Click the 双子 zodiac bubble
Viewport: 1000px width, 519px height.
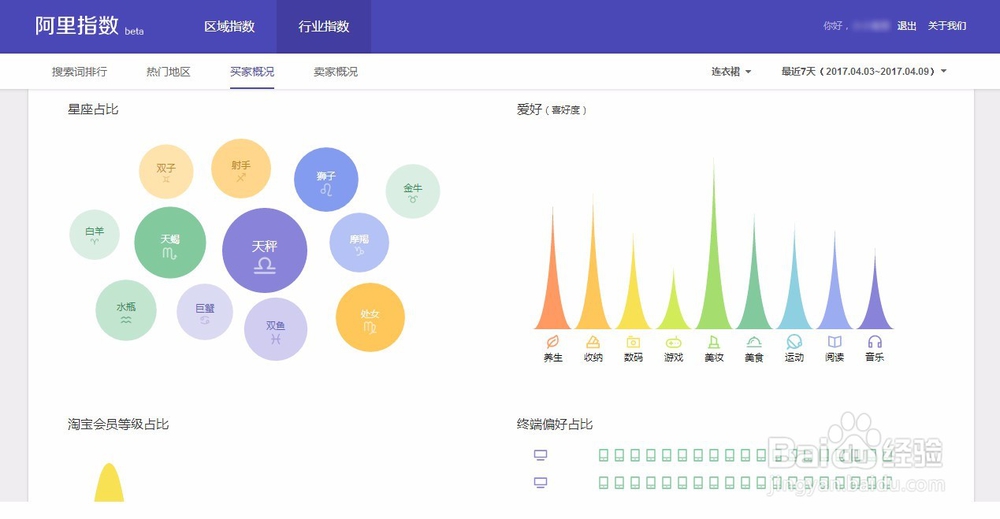pyautogui.click(x=166, y=172)
